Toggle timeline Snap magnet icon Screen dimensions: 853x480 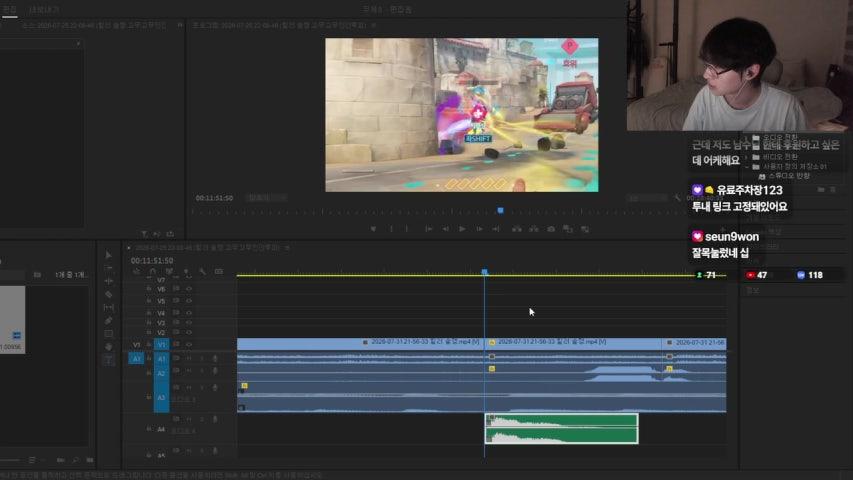click(x=153, y=271)
